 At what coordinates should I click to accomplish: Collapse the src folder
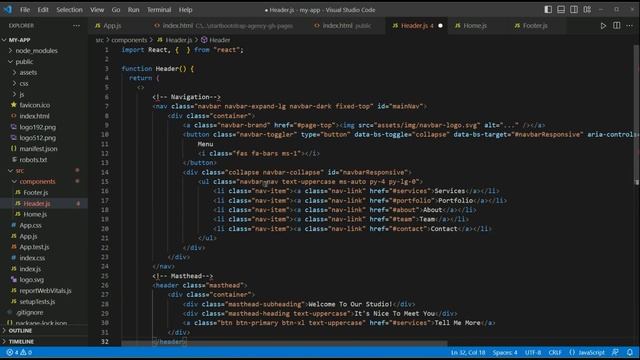[44, 171]
